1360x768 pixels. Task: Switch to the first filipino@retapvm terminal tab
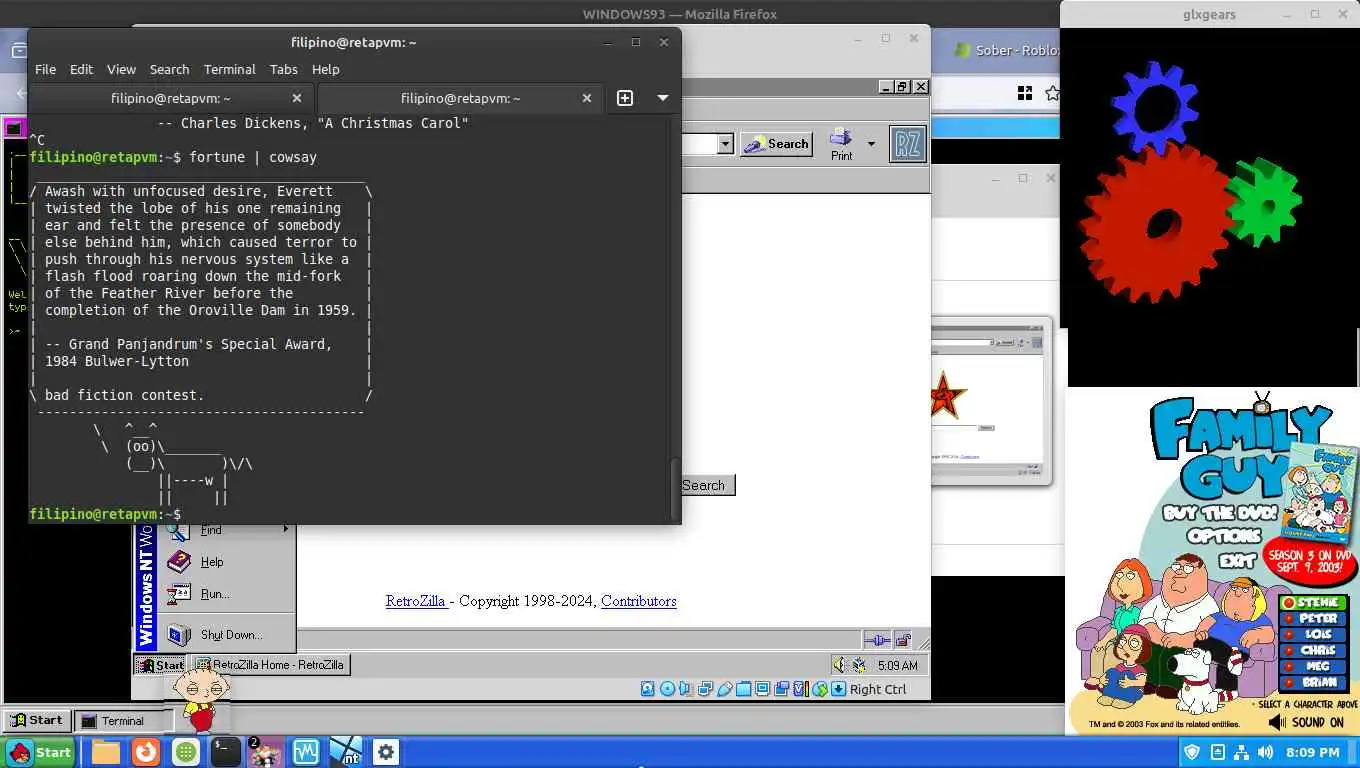(170, 98)
